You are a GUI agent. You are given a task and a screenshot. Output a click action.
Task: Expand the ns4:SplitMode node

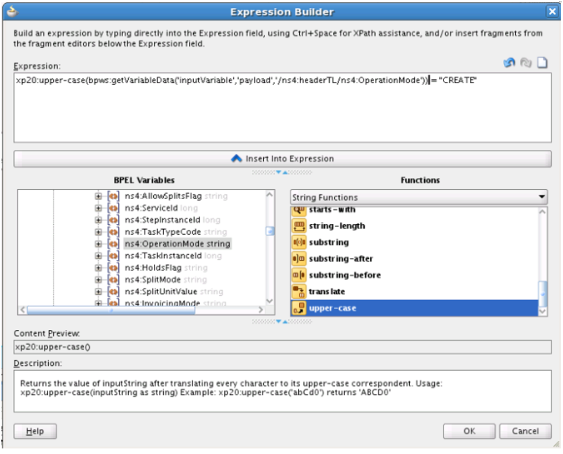coord(98,280)
